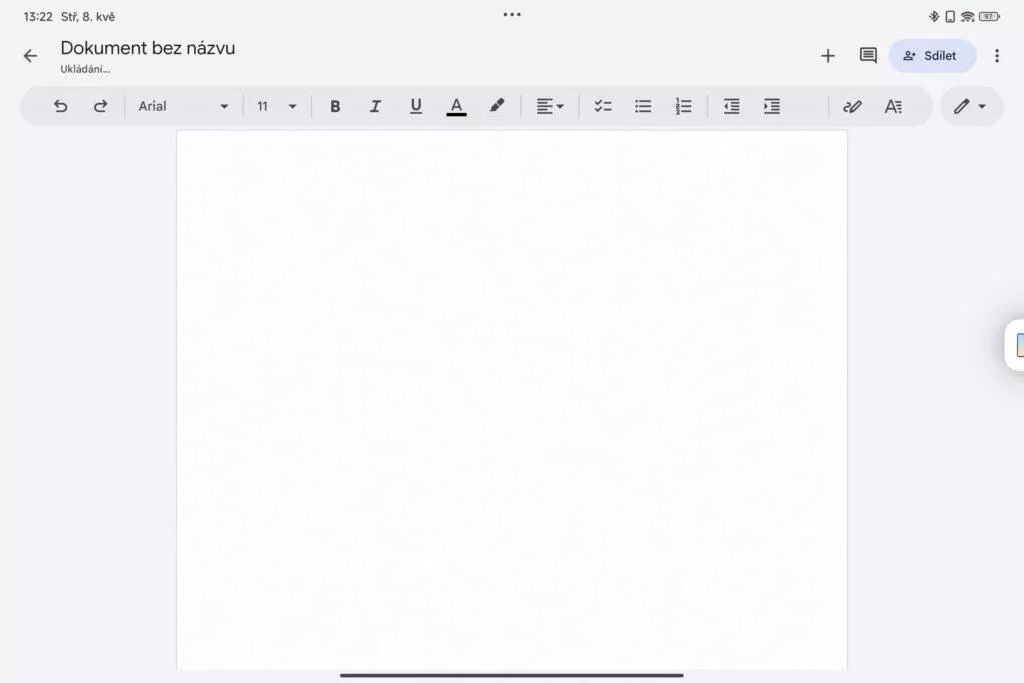Open the three-dot more options menu
The height and width of the screenshot is (683, 1024).
click(x=997, y=56)
